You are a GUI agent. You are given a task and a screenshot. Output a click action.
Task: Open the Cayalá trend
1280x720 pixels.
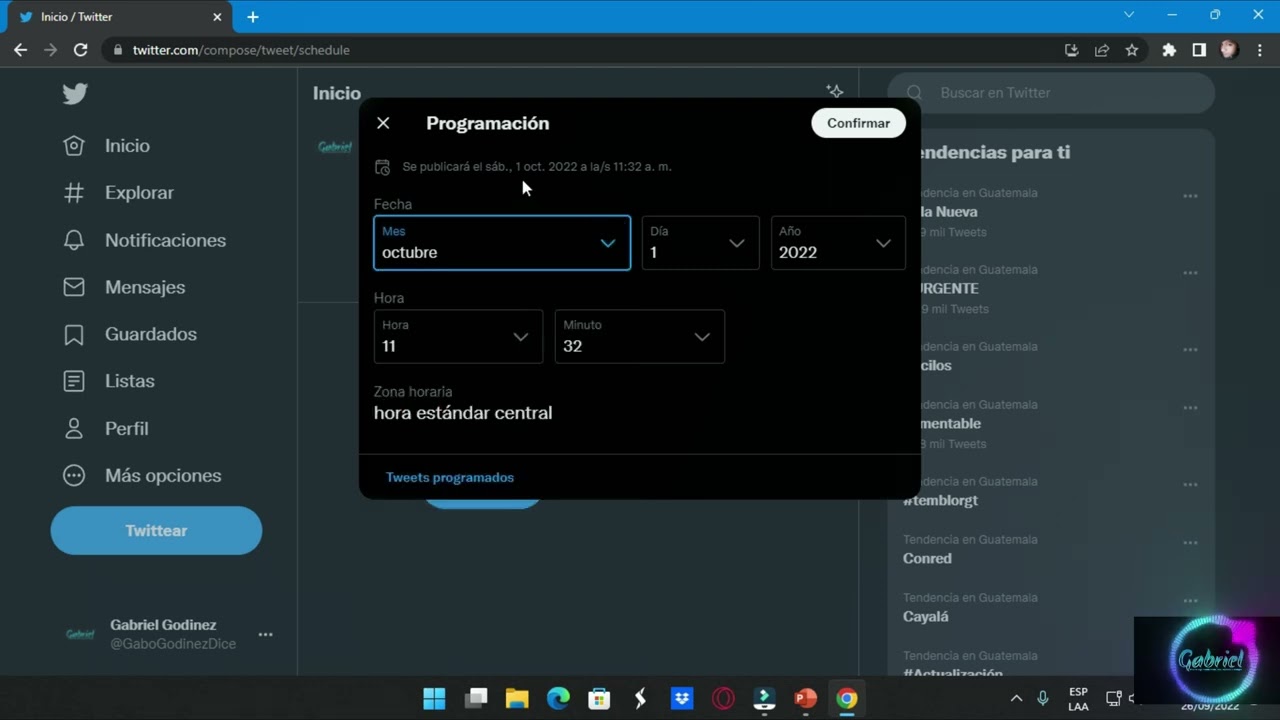(926, 616)
